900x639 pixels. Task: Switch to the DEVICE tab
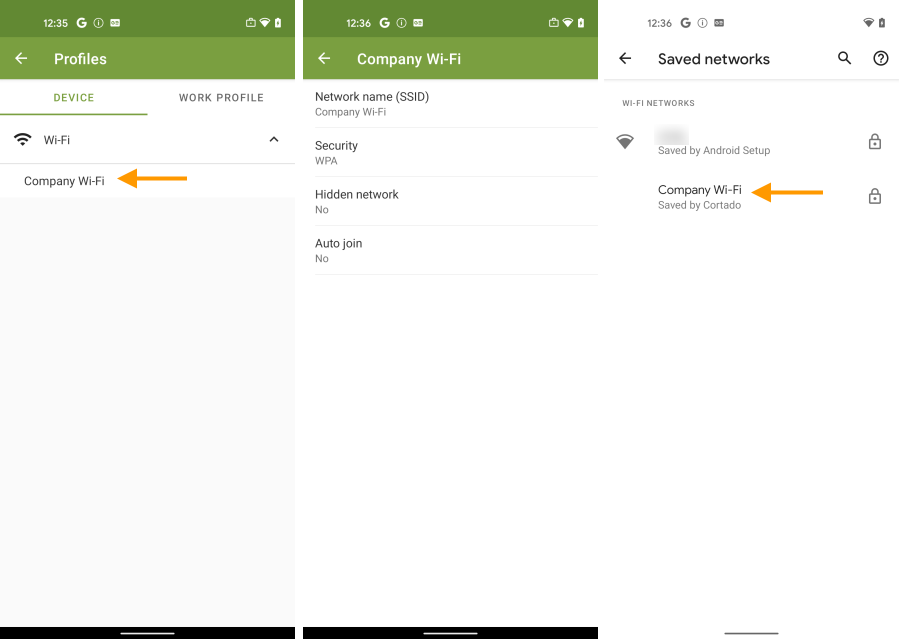pyautogui.click(x=73, y=98)
